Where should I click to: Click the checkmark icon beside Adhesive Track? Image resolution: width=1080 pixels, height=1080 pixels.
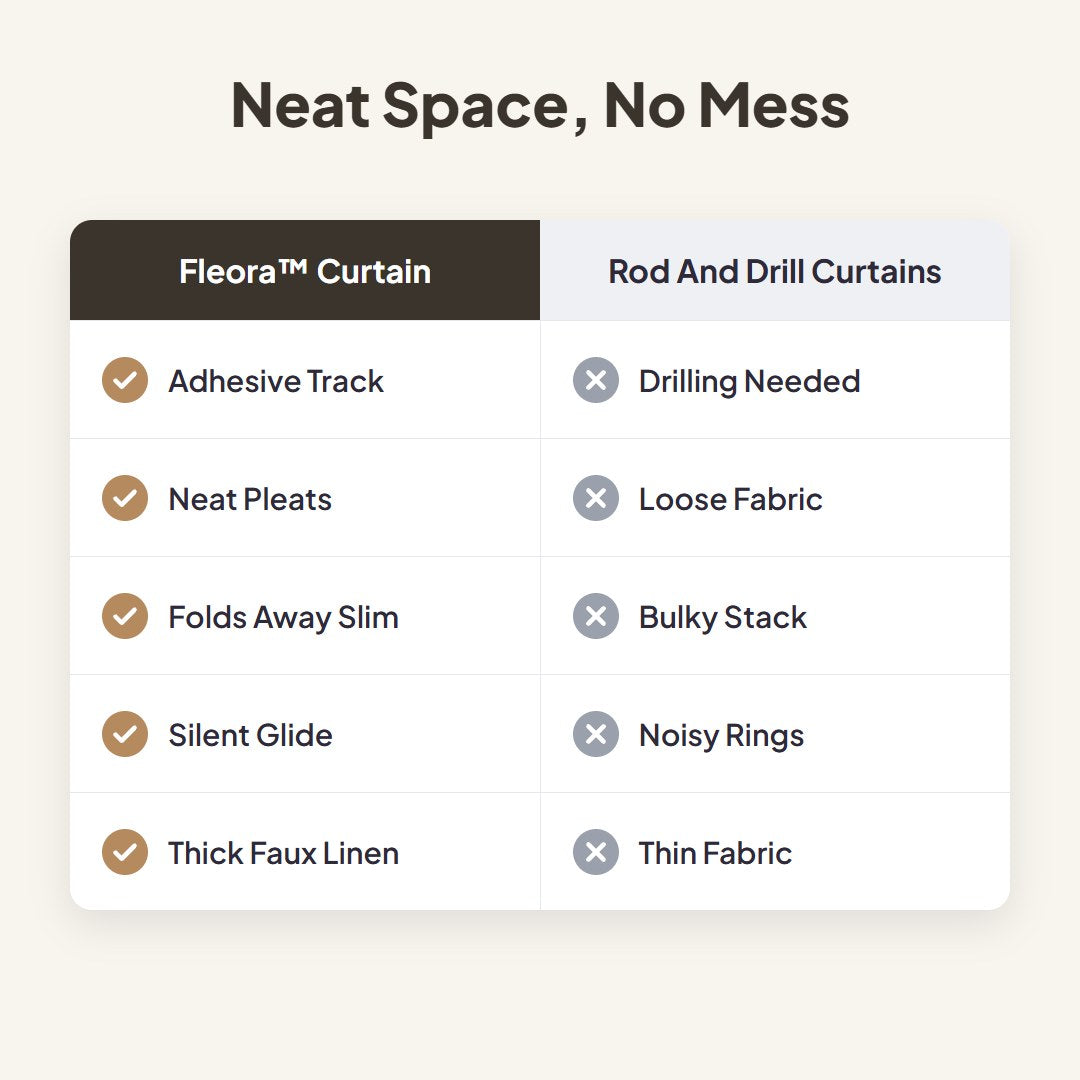point(125,380)
